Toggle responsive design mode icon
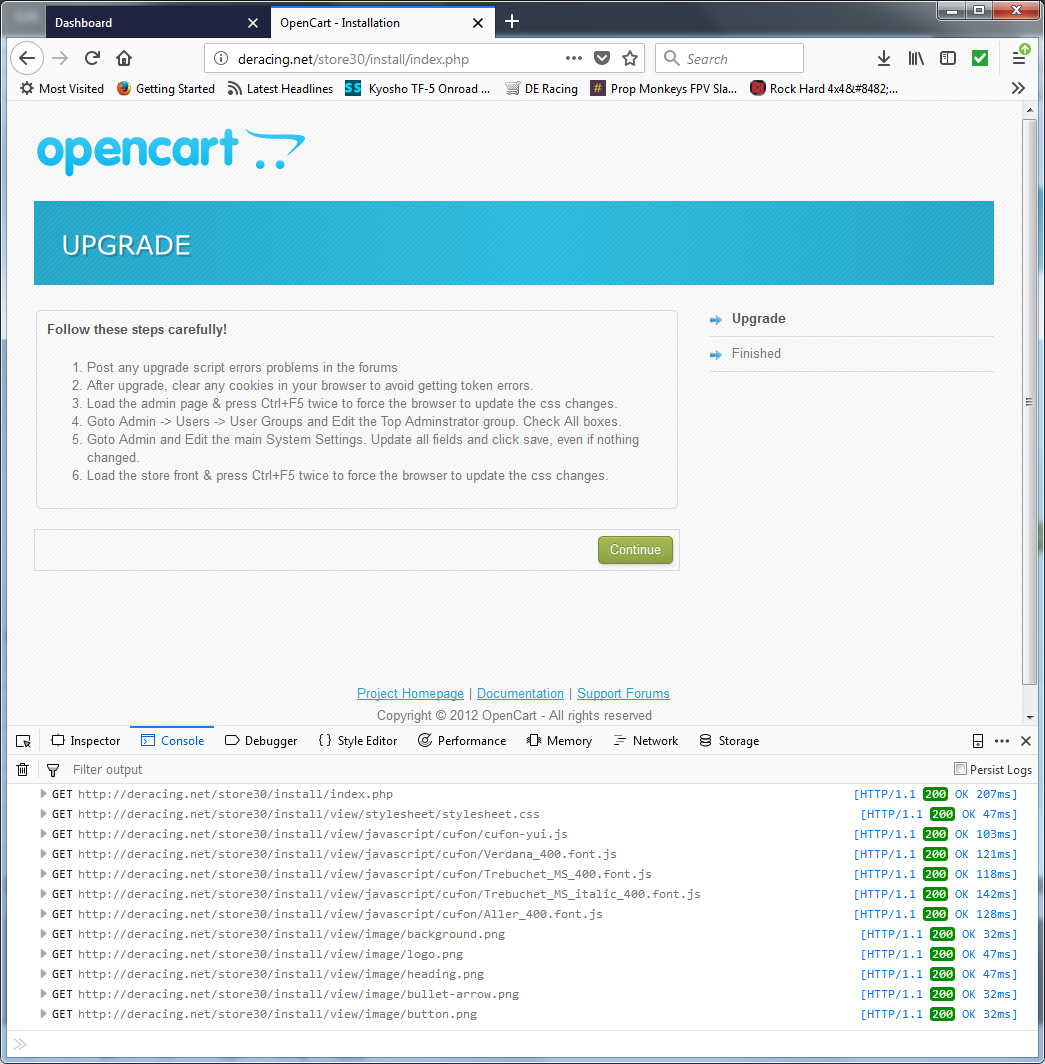1045x1064 pixels. click(x=978, y=741)
